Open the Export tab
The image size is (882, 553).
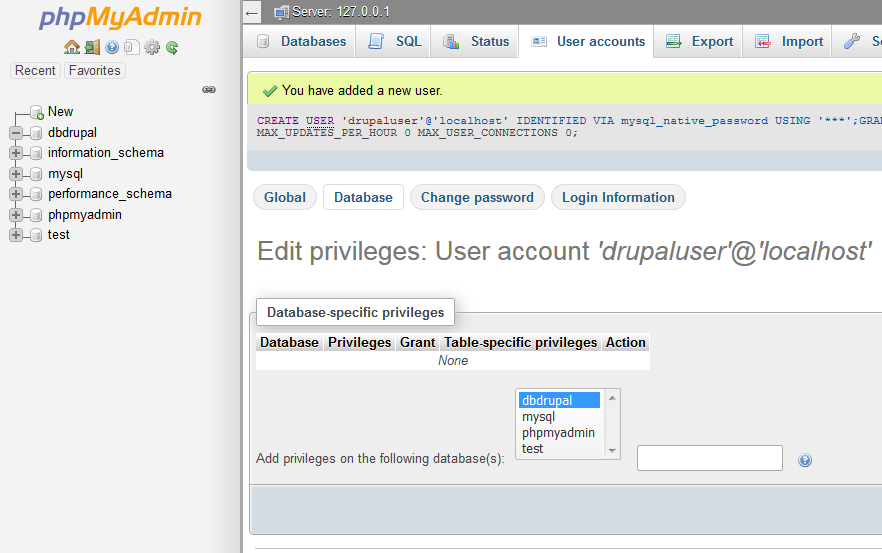(x=698, y=41)
